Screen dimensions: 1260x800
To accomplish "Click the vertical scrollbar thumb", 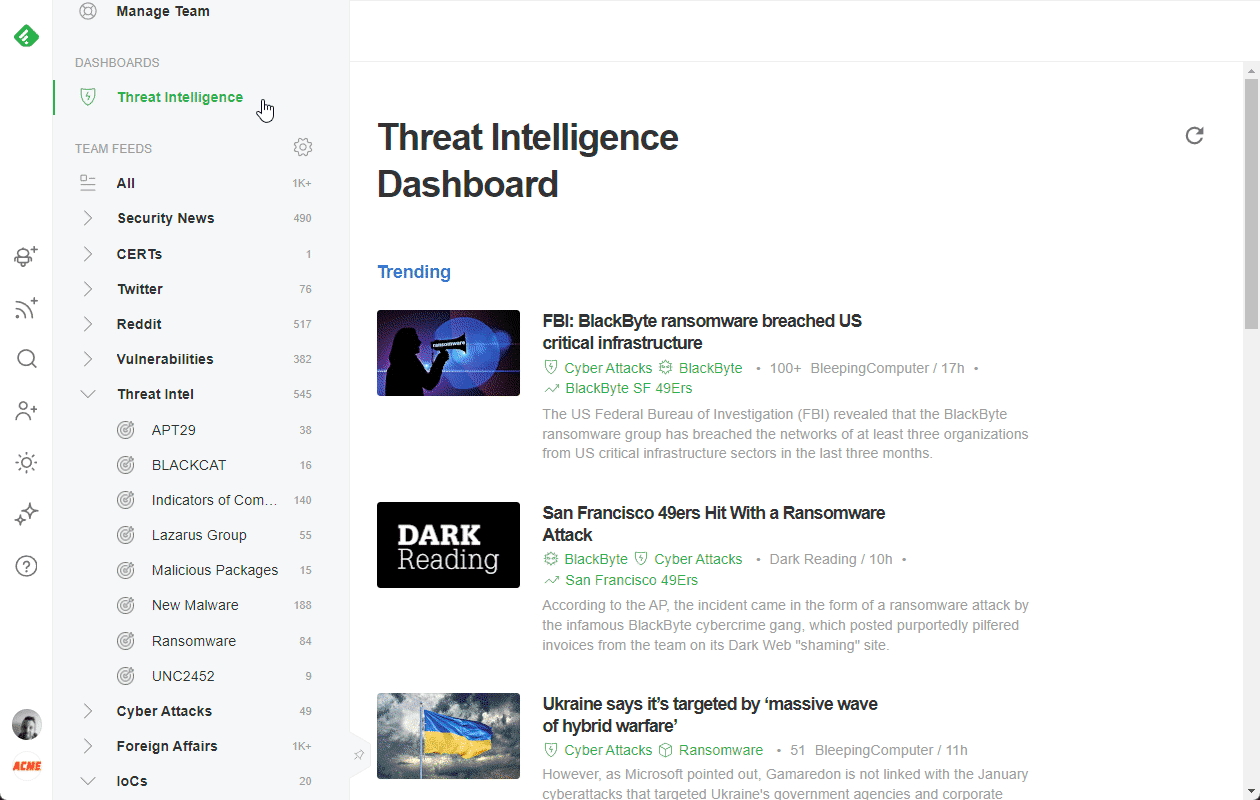I will 1251,202.
